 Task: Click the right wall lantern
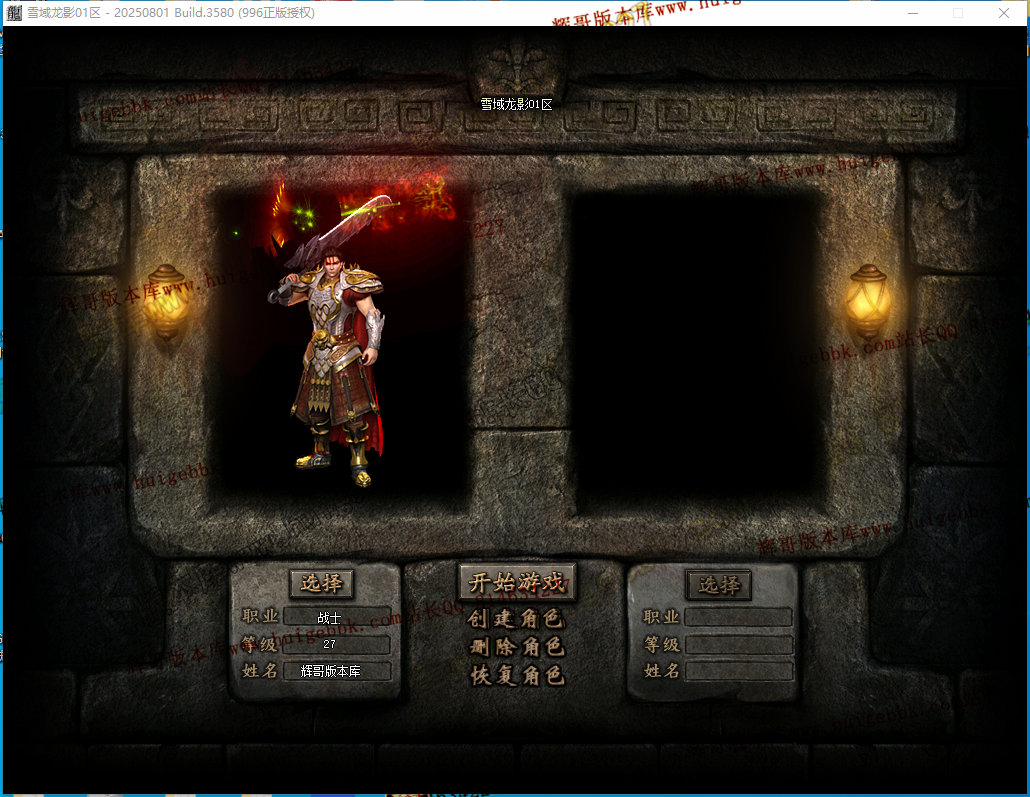click(867, 298)
